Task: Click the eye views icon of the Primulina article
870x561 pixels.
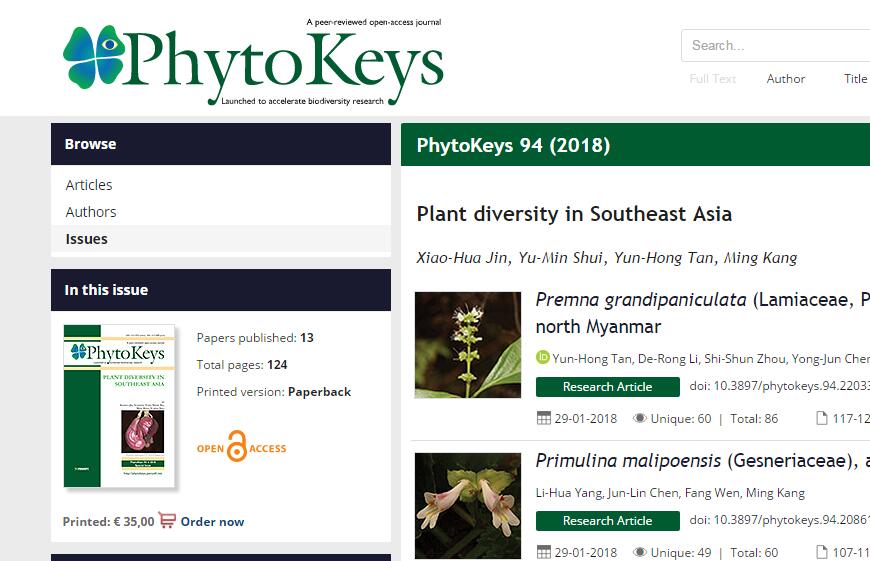Action: pyautogui.click(x=640, y=552)
